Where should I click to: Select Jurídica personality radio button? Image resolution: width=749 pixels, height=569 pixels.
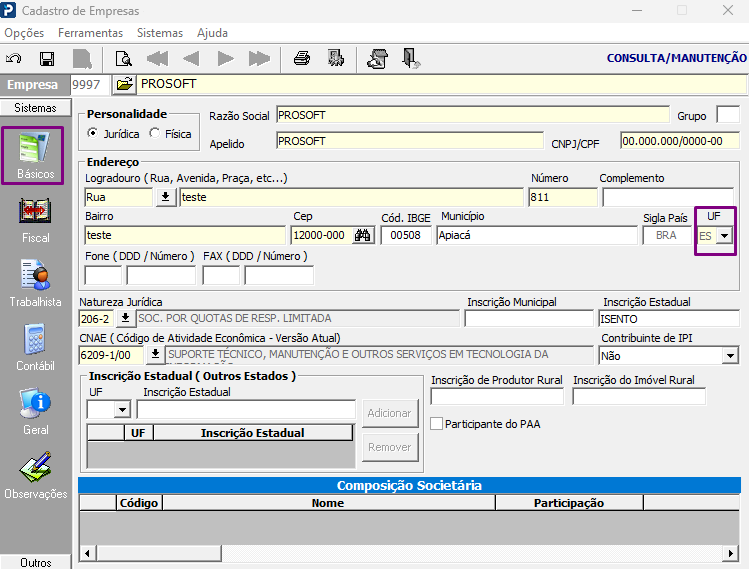coord(92,133)
